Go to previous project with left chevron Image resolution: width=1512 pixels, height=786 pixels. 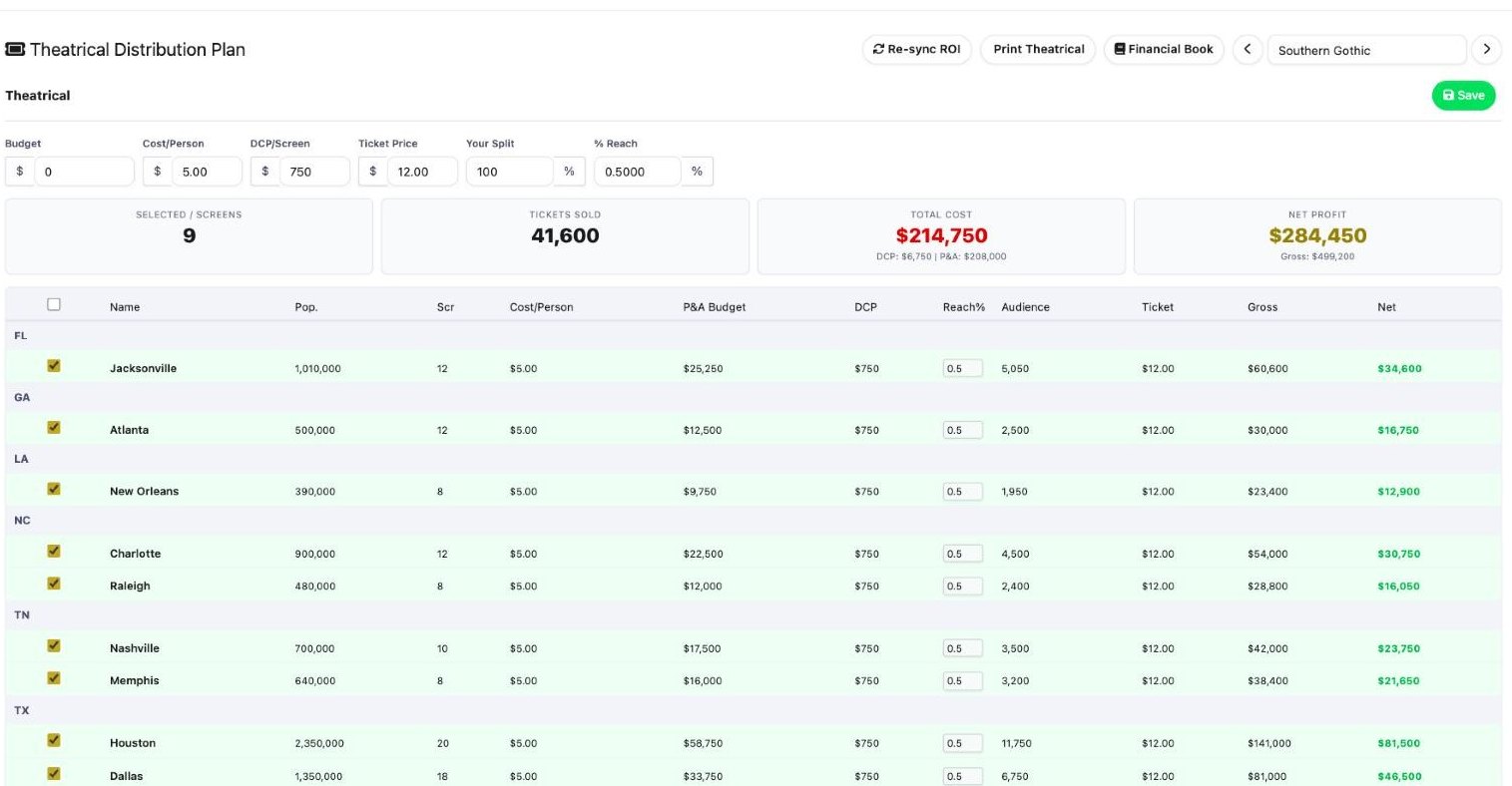pos(1248,49)
